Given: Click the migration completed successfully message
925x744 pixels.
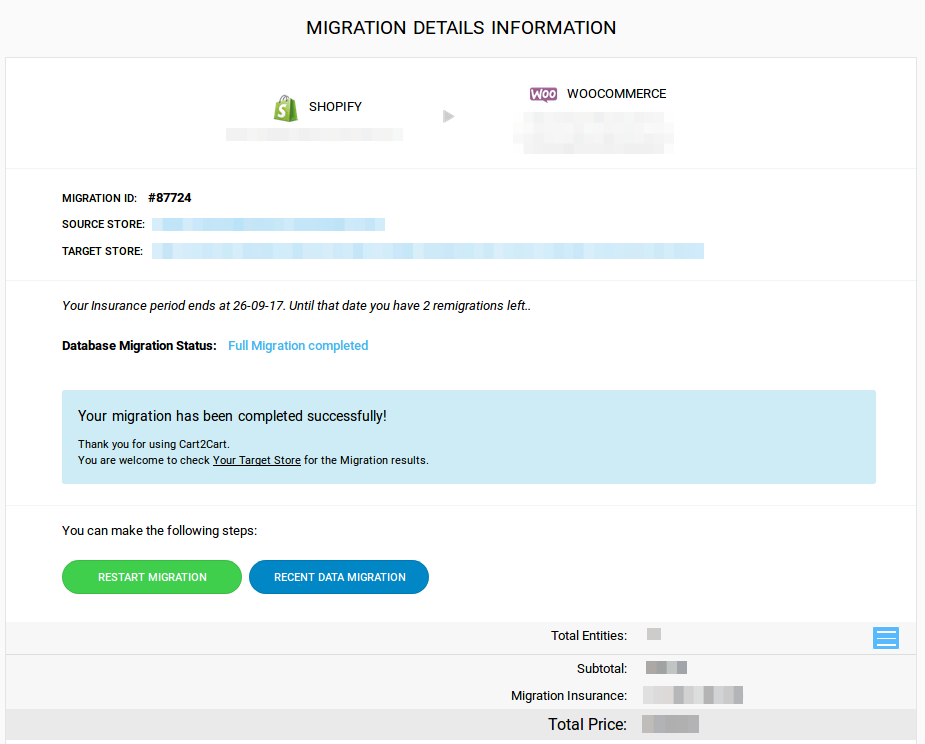Looking at the screenshot, I should click(x=232, y=416).
